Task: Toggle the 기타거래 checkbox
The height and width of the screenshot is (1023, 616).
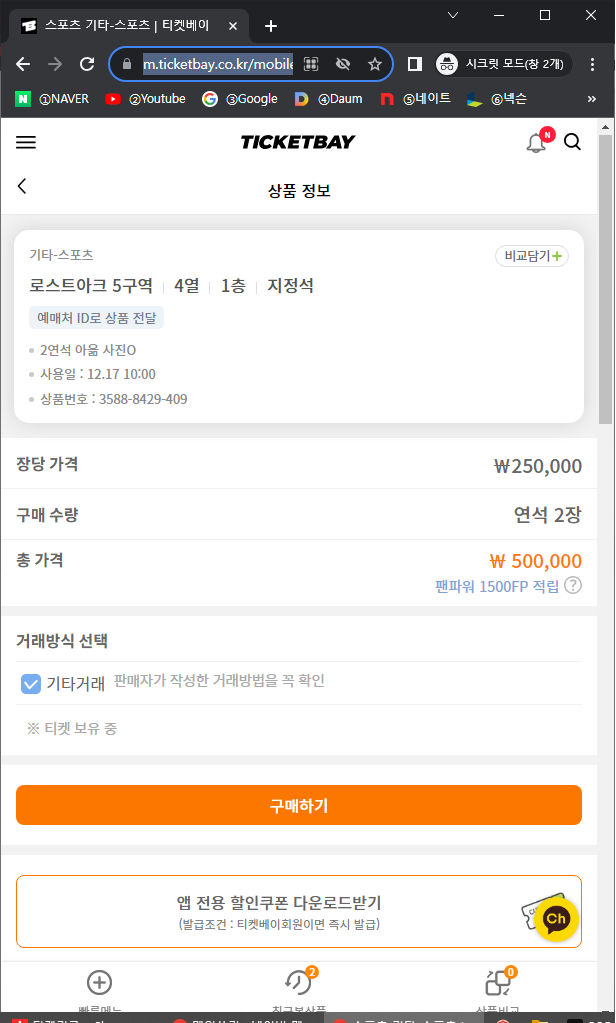Action: click(x=31, y=684)
